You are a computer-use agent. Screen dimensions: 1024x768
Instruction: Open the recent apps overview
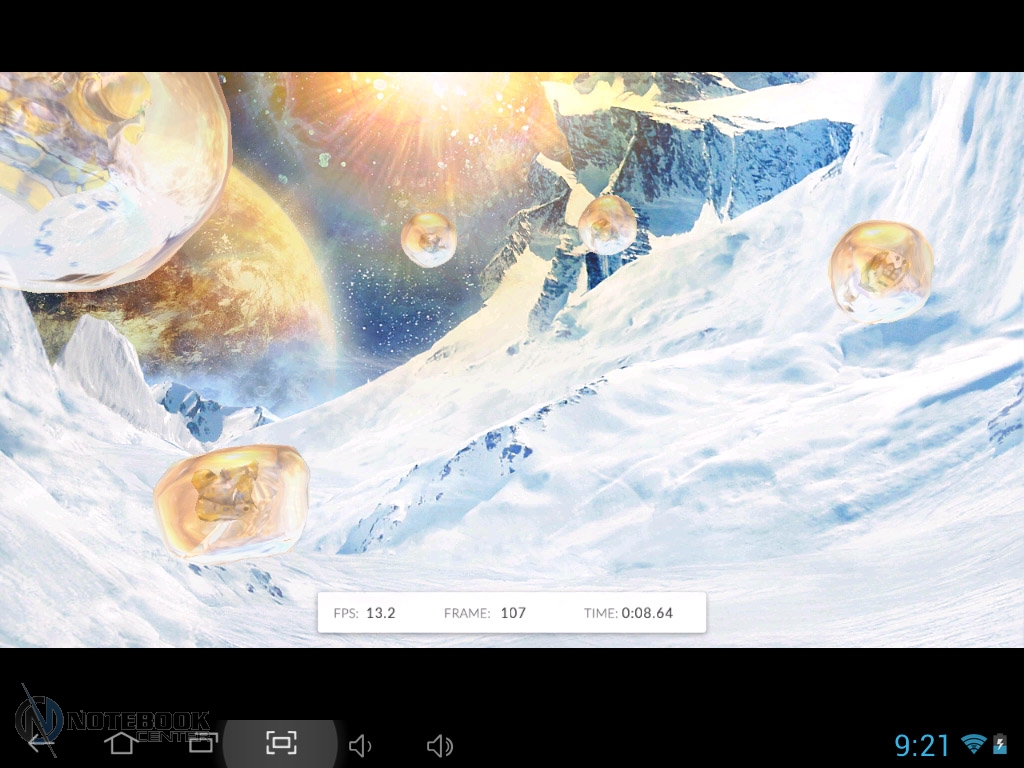[202, 743]
